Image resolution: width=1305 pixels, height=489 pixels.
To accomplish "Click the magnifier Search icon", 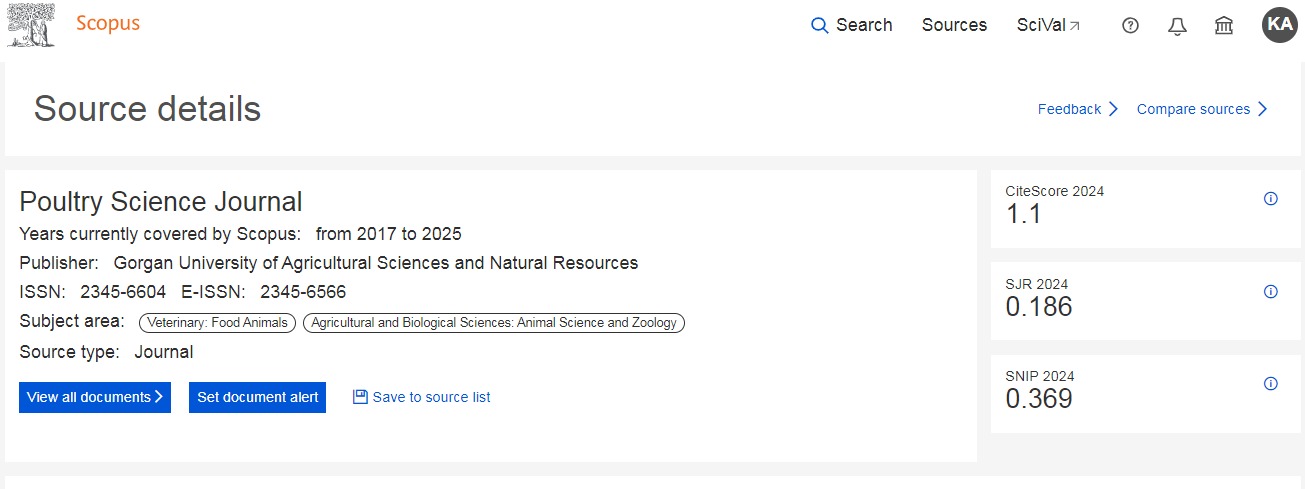I will coord(820,26).
